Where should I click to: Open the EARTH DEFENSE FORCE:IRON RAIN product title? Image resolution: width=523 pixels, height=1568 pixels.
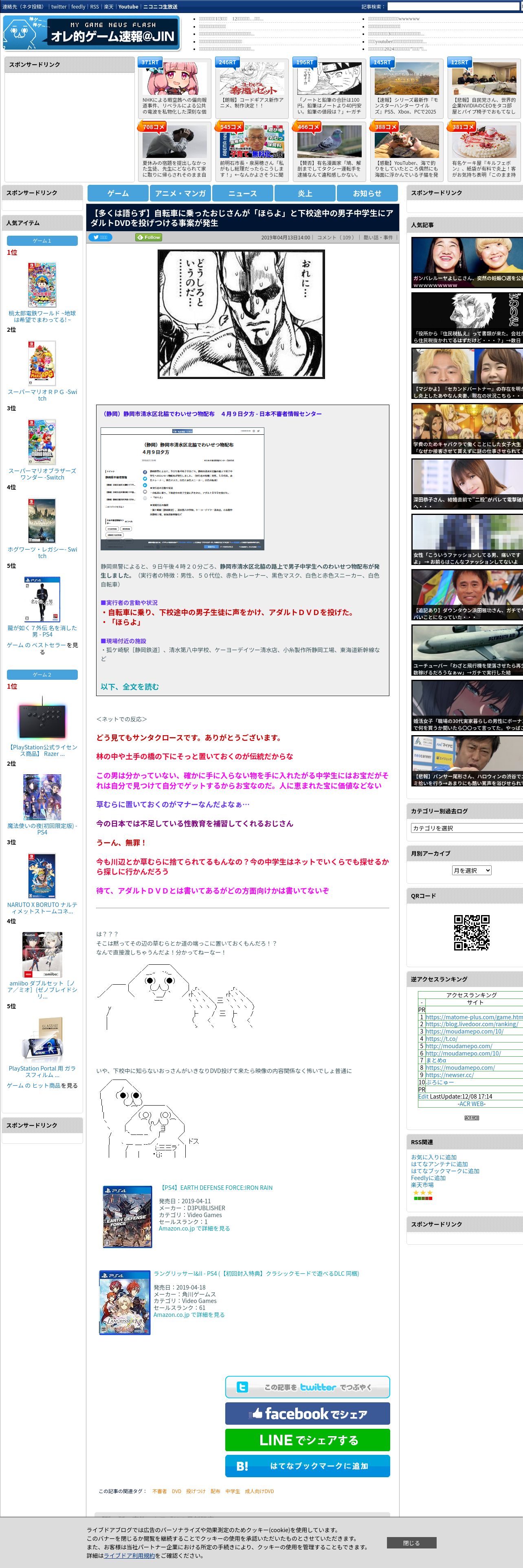(x=215, y=1187)
